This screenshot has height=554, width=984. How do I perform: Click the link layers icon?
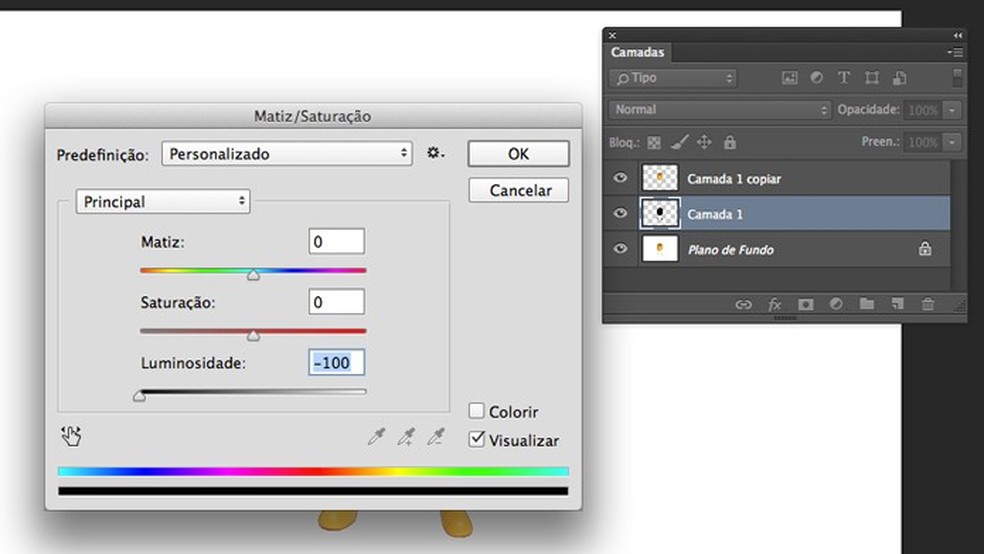click(744, 305)
